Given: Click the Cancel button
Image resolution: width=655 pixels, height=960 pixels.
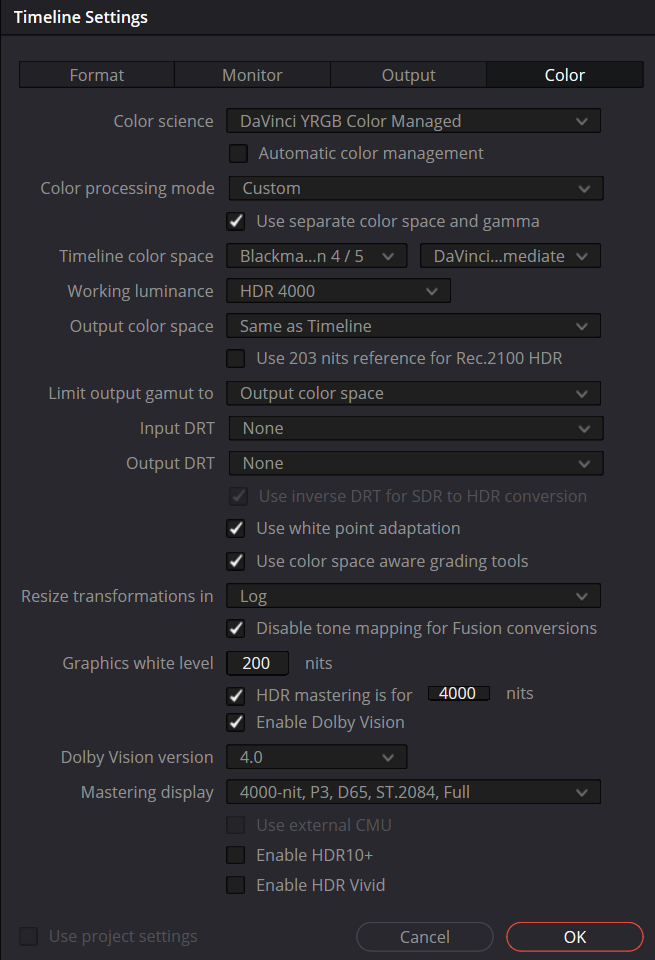Looking at the screenshot, I should (425, 937).
